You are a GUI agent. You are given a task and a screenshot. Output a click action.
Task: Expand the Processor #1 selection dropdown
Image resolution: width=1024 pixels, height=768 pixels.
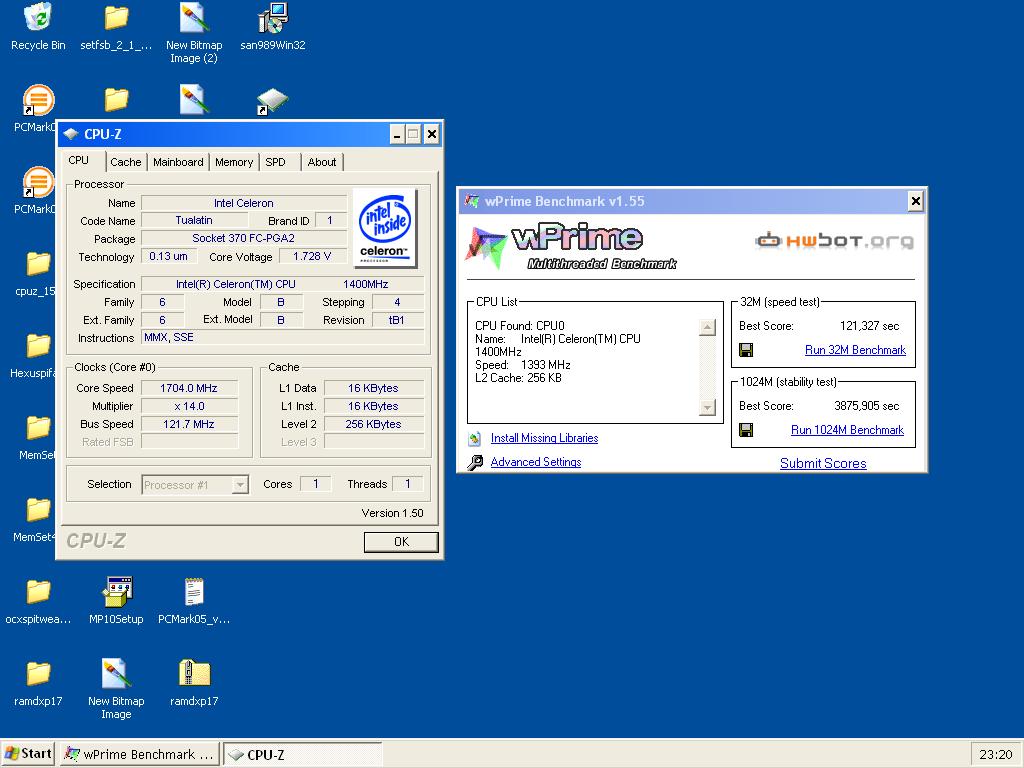[x=240, y=485]
